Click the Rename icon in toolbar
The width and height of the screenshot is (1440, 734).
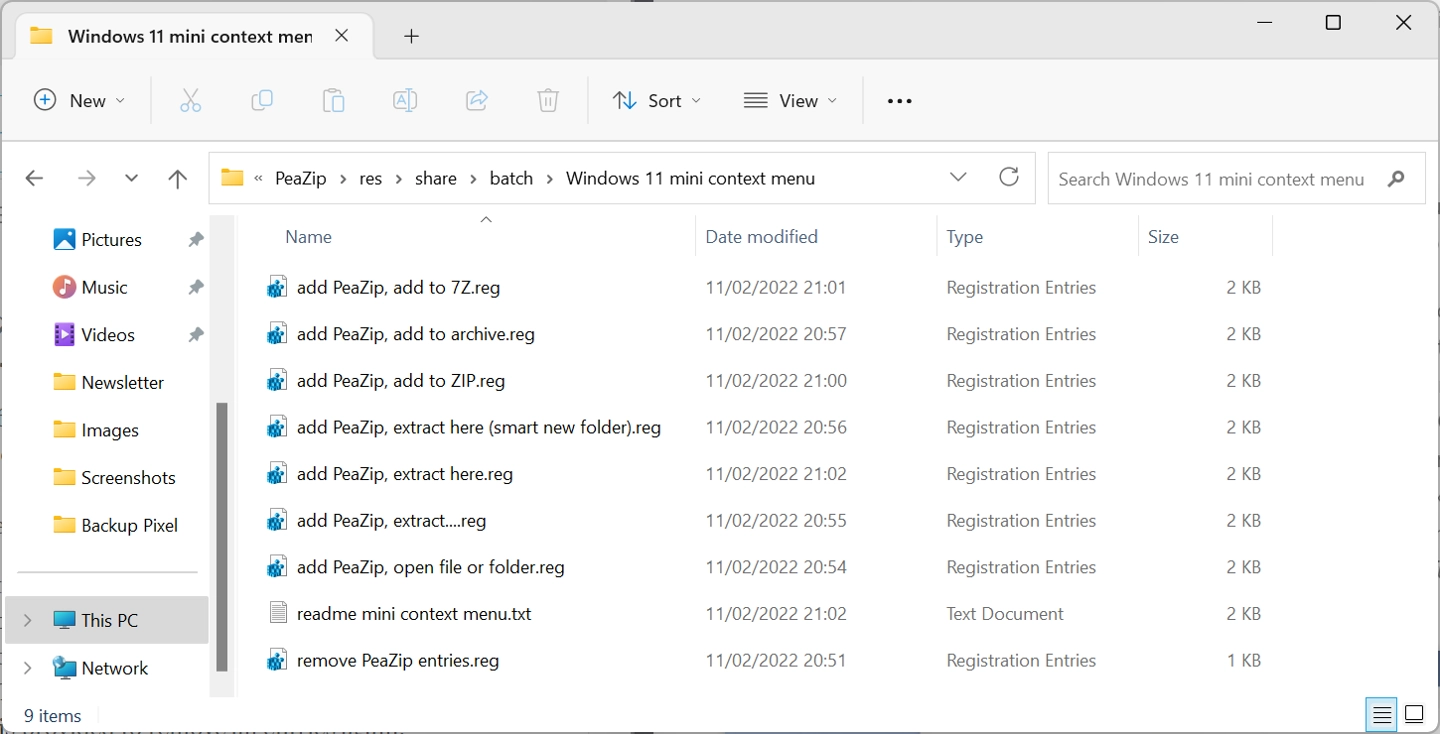[405, 100]
